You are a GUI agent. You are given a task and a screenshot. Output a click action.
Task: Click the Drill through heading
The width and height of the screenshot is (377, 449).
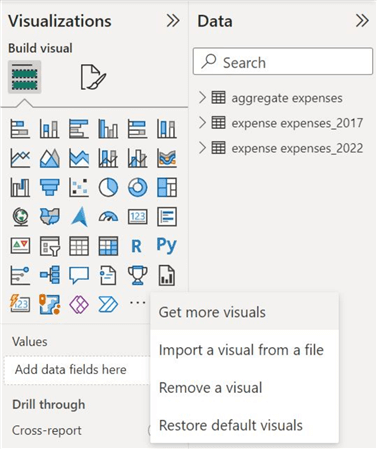click(49, 404)
